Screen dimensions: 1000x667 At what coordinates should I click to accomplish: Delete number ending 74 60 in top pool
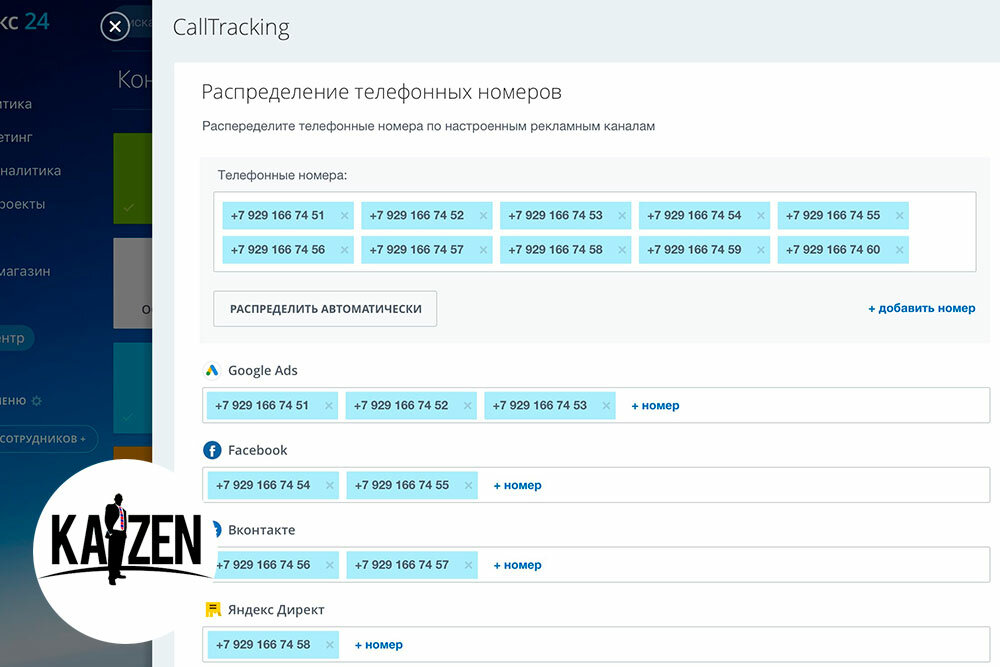click(x=899, y=250)
